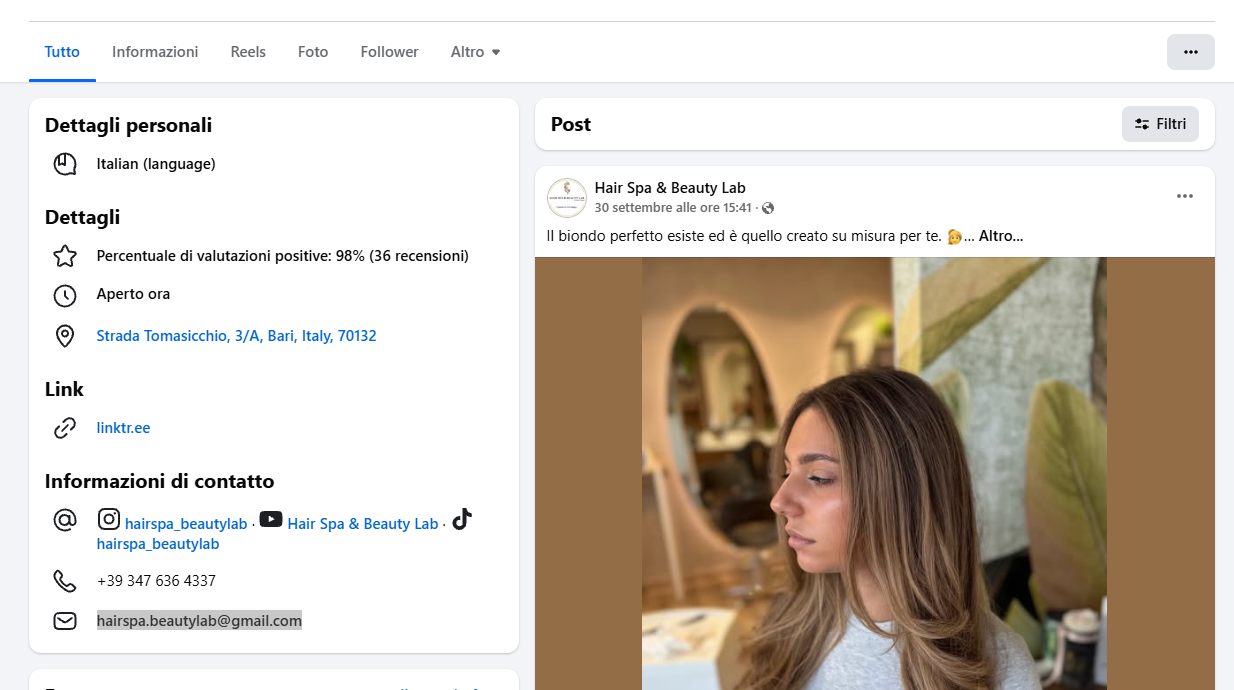Open the page's three-dot more button

coord(1191,52)
